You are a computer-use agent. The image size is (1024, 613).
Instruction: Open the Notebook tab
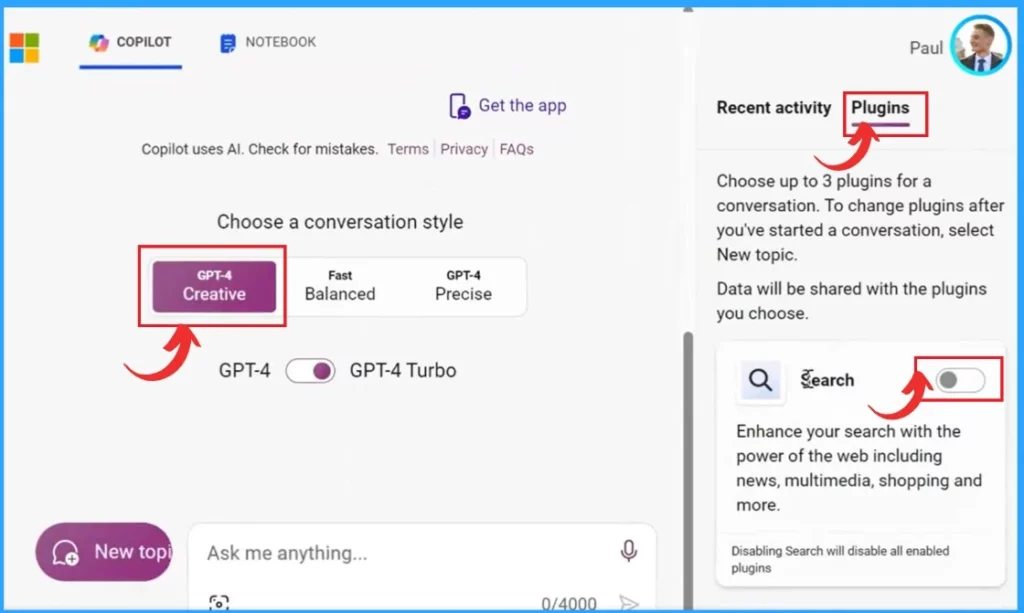pyautogui.click(x=268, y=42)
